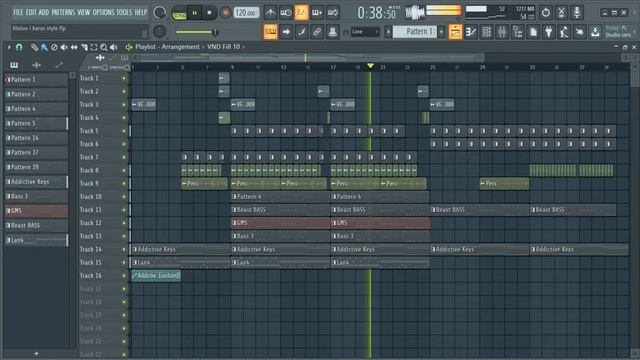Click the red Record button
640x360 pixels.
click(225, 13)
